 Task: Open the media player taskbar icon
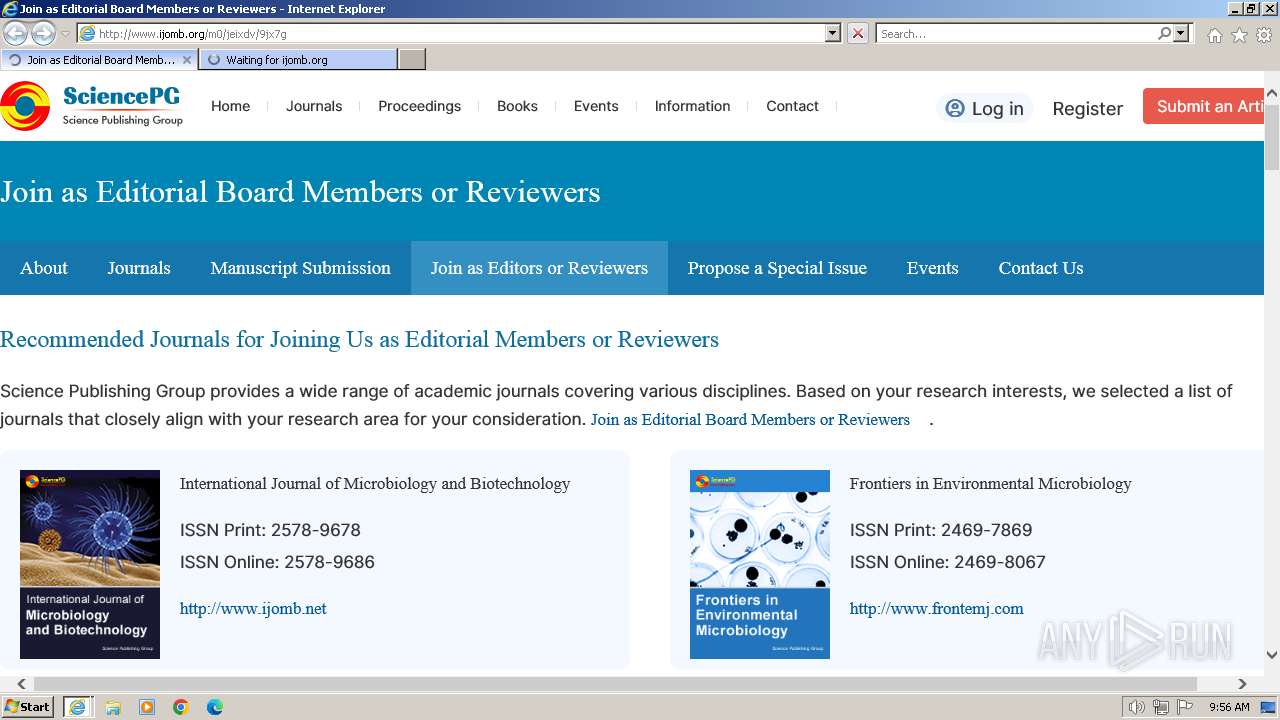pos(147,707)
